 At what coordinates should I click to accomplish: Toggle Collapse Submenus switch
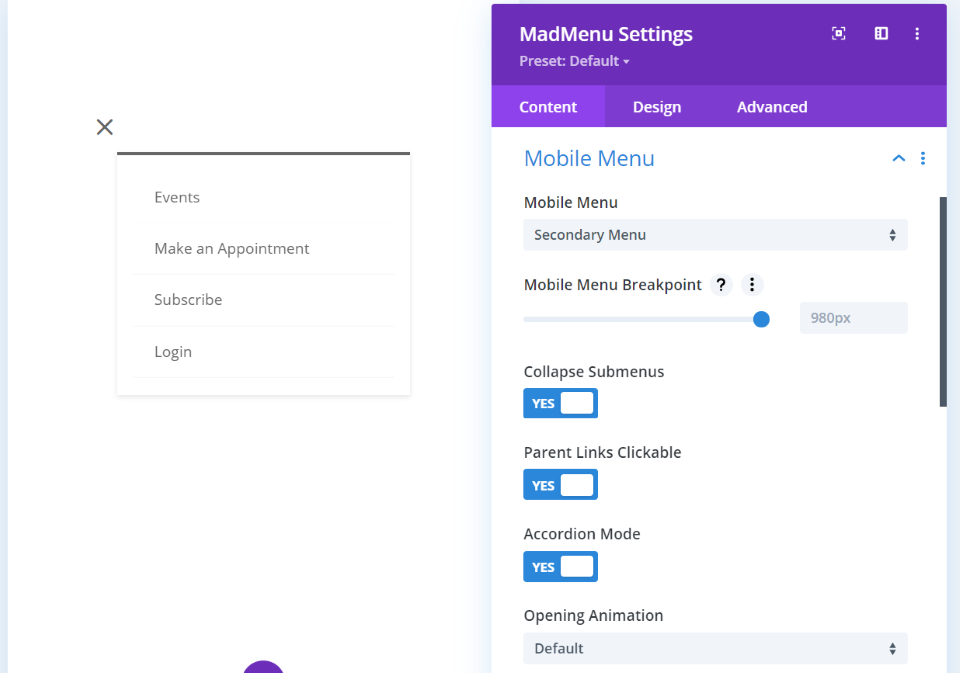coord(560,403)
